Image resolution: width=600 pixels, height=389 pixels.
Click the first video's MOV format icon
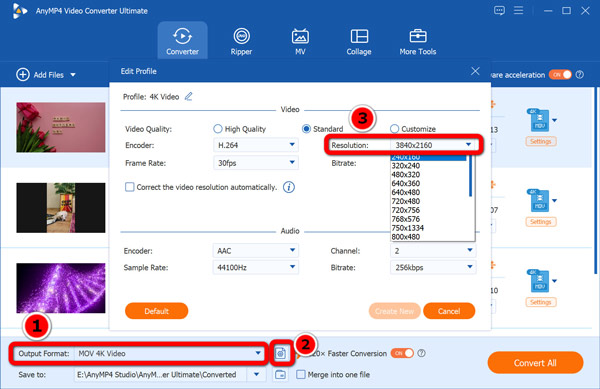[539, 120]
